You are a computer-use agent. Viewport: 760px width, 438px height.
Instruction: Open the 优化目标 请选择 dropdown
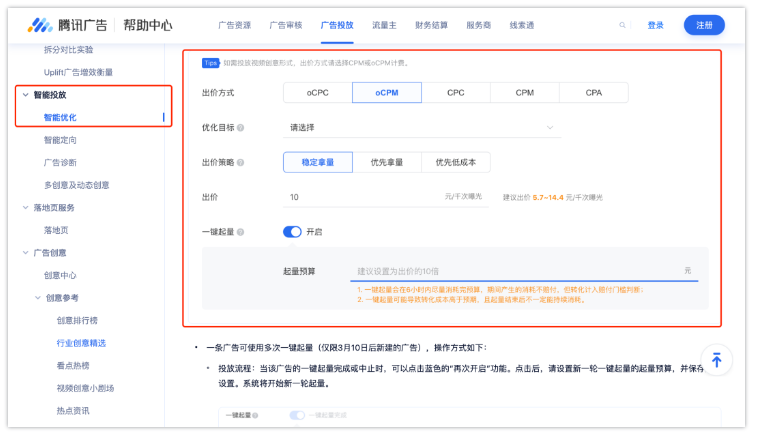pos(422,128)
